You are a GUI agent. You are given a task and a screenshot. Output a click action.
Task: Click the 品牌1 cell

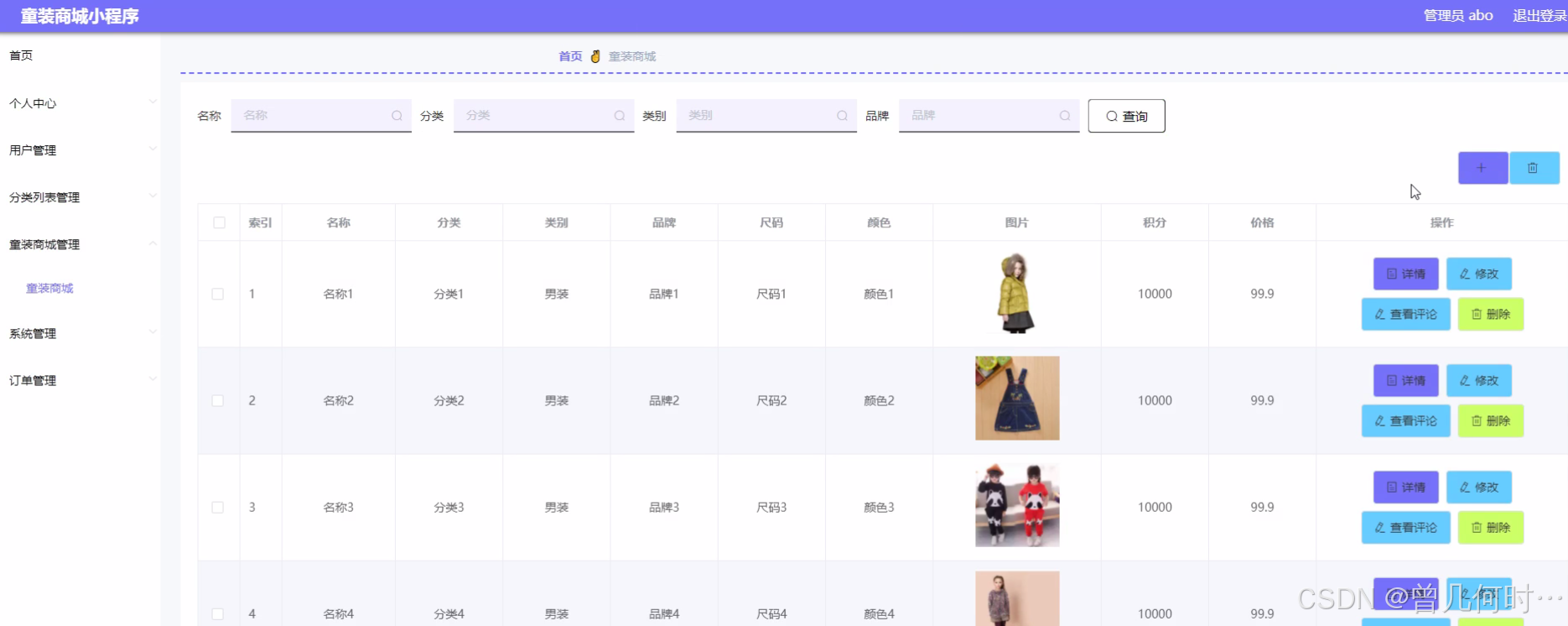[663, 294]
